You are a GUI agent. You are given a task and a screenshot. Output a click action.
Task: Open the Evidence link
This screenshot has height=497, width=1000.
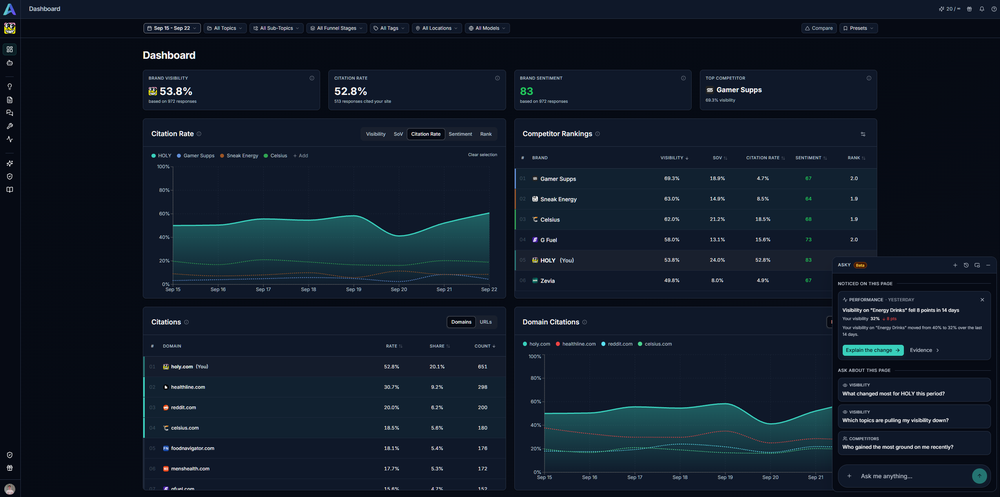924,350
